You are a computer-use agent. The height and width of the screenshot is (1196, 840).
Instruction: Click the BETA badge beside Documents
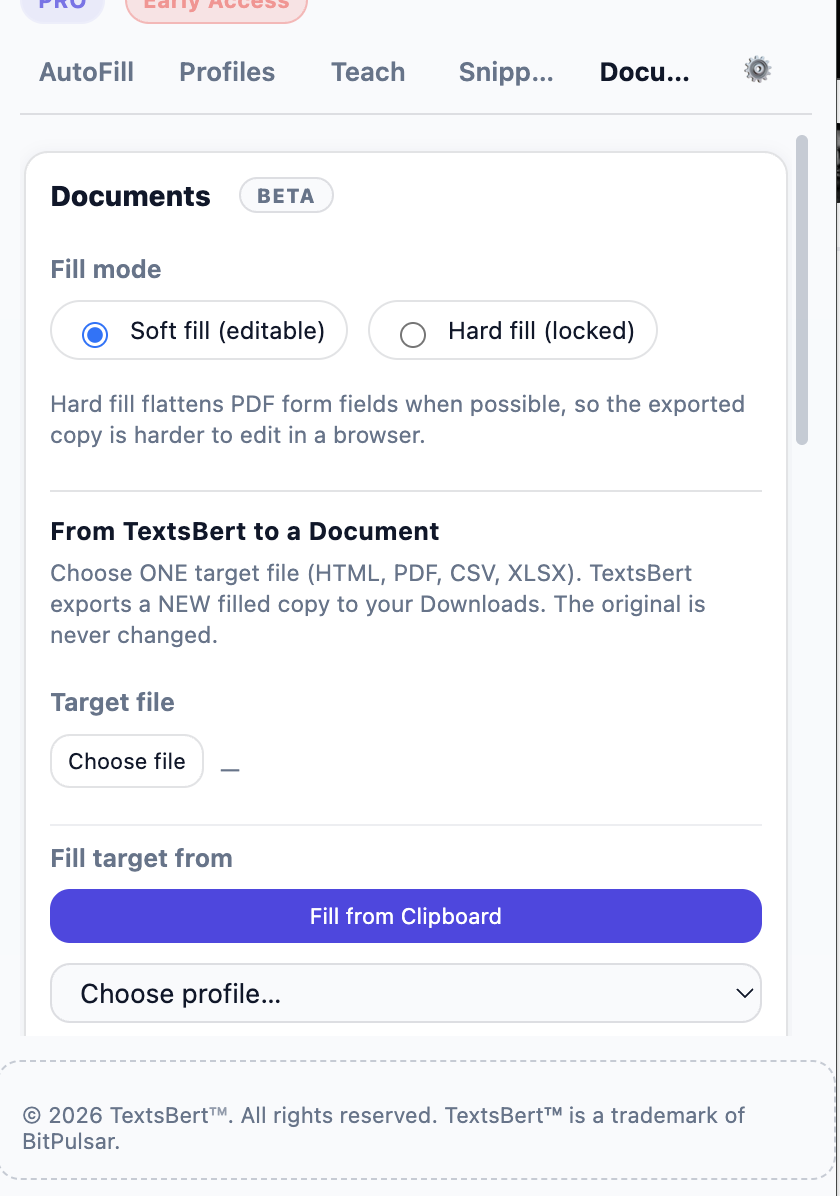pos(286,195)
